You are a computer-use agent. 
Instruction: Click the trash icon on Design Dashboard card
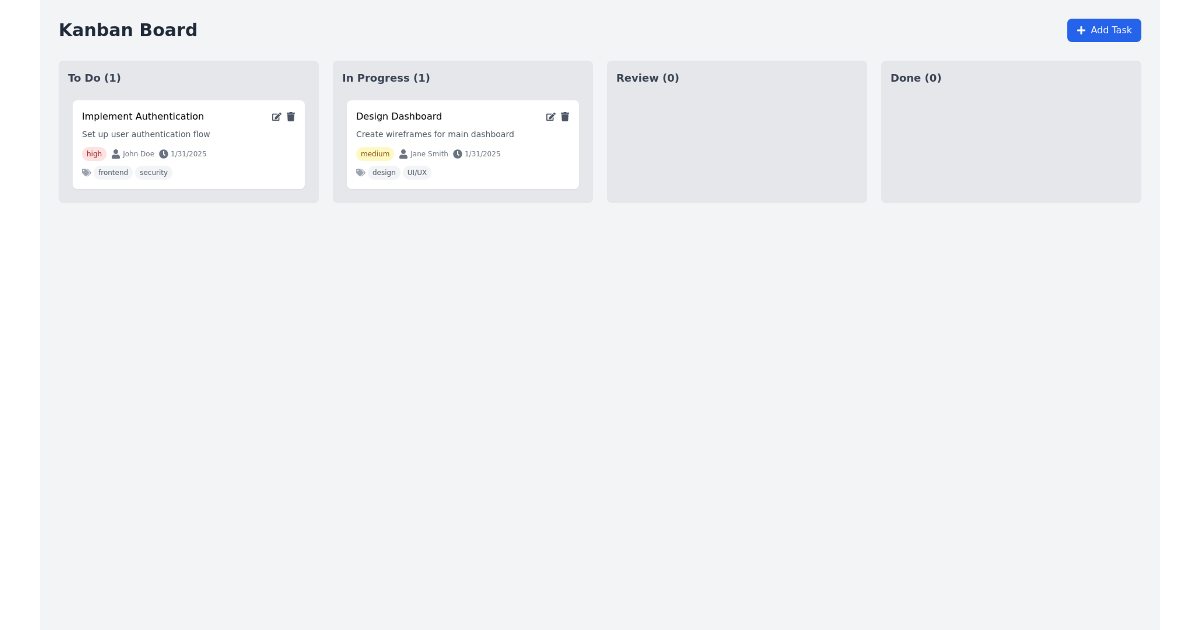[x=565, y=117]
